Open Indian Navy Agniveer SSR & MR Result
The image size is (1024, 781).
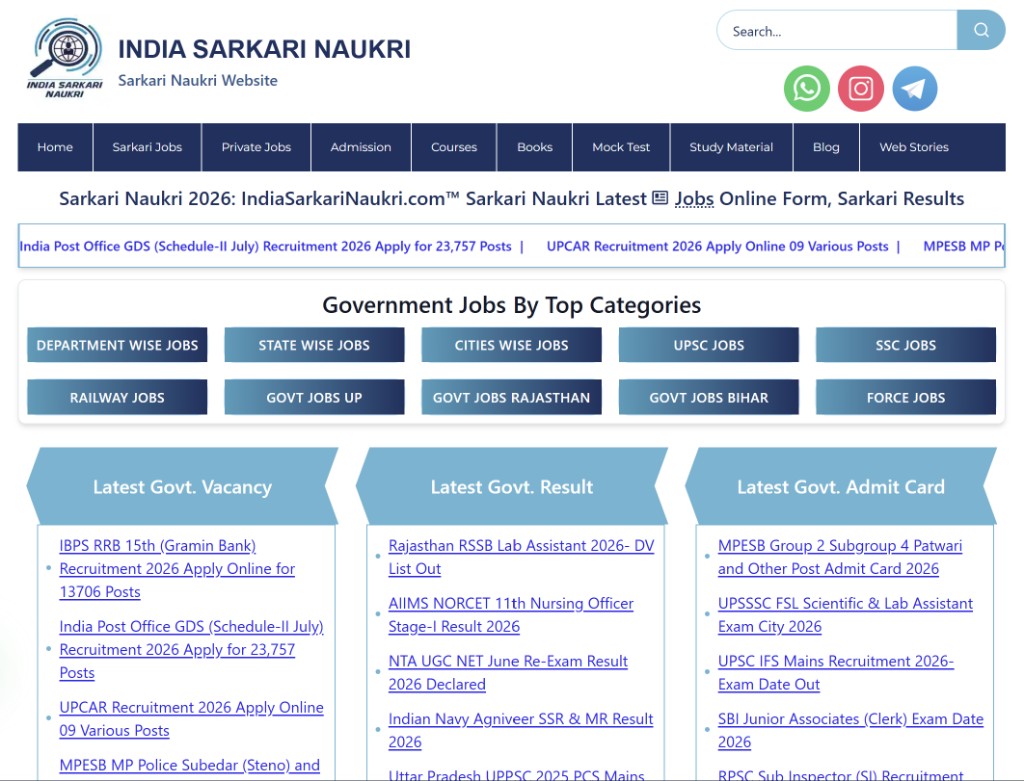(520, 730)
